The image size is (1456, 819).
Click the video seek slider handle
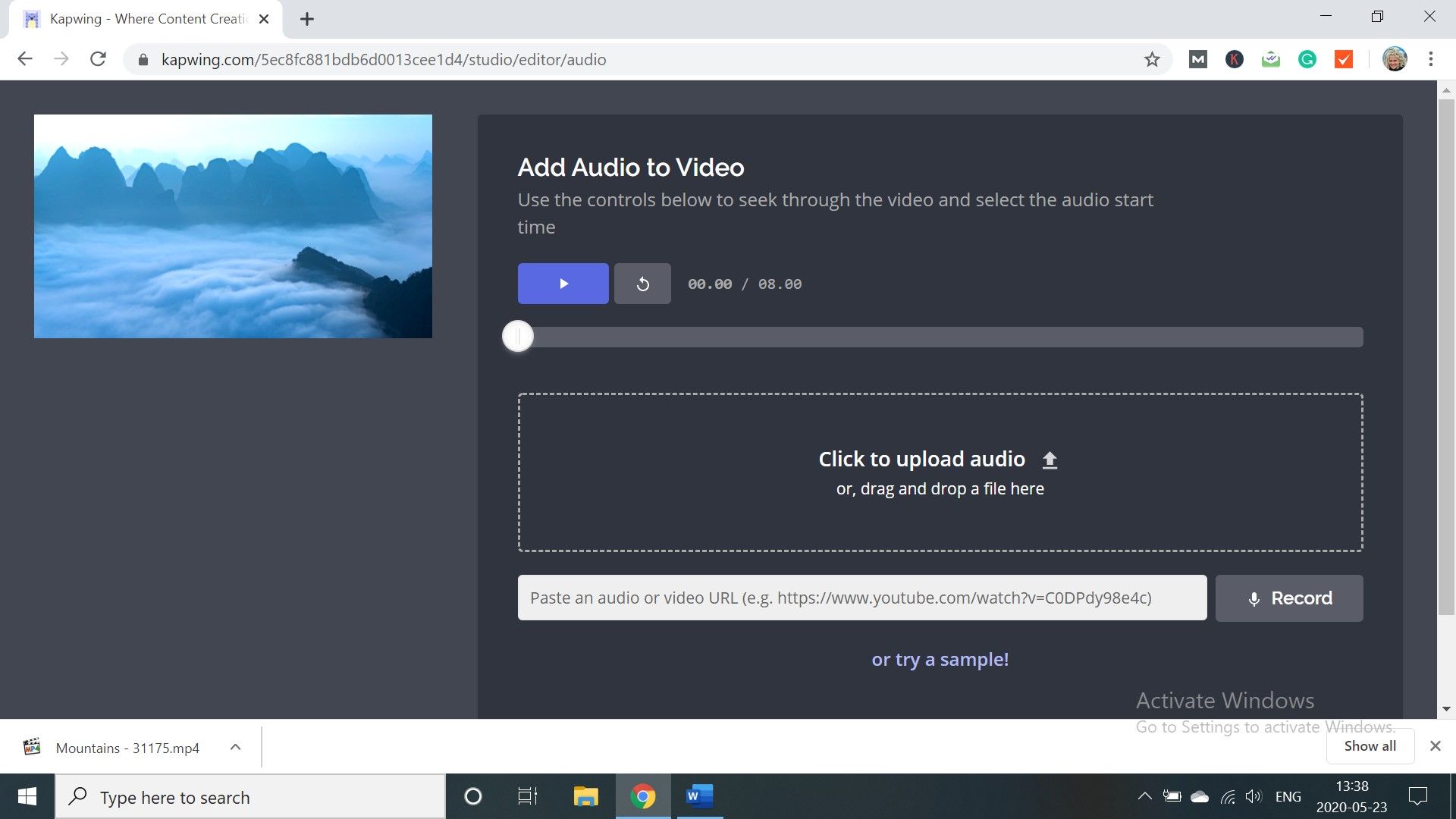(518, 337)
